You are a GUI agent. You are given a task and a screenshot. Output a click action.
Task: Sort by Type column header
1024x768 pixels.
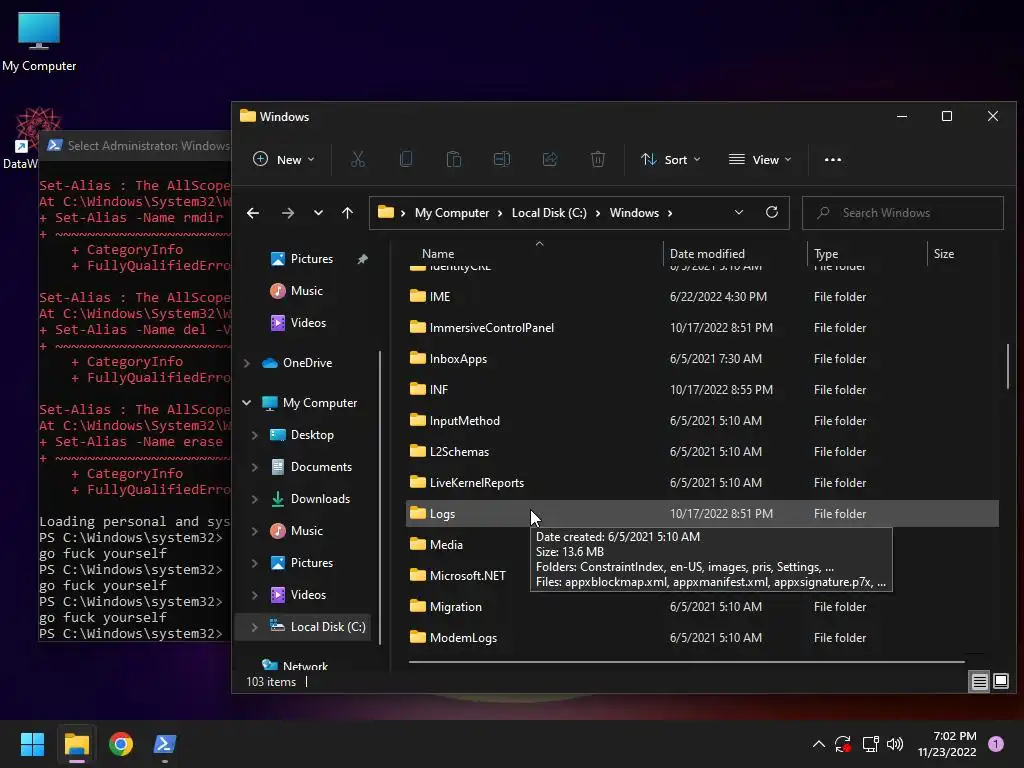(826, 253)
